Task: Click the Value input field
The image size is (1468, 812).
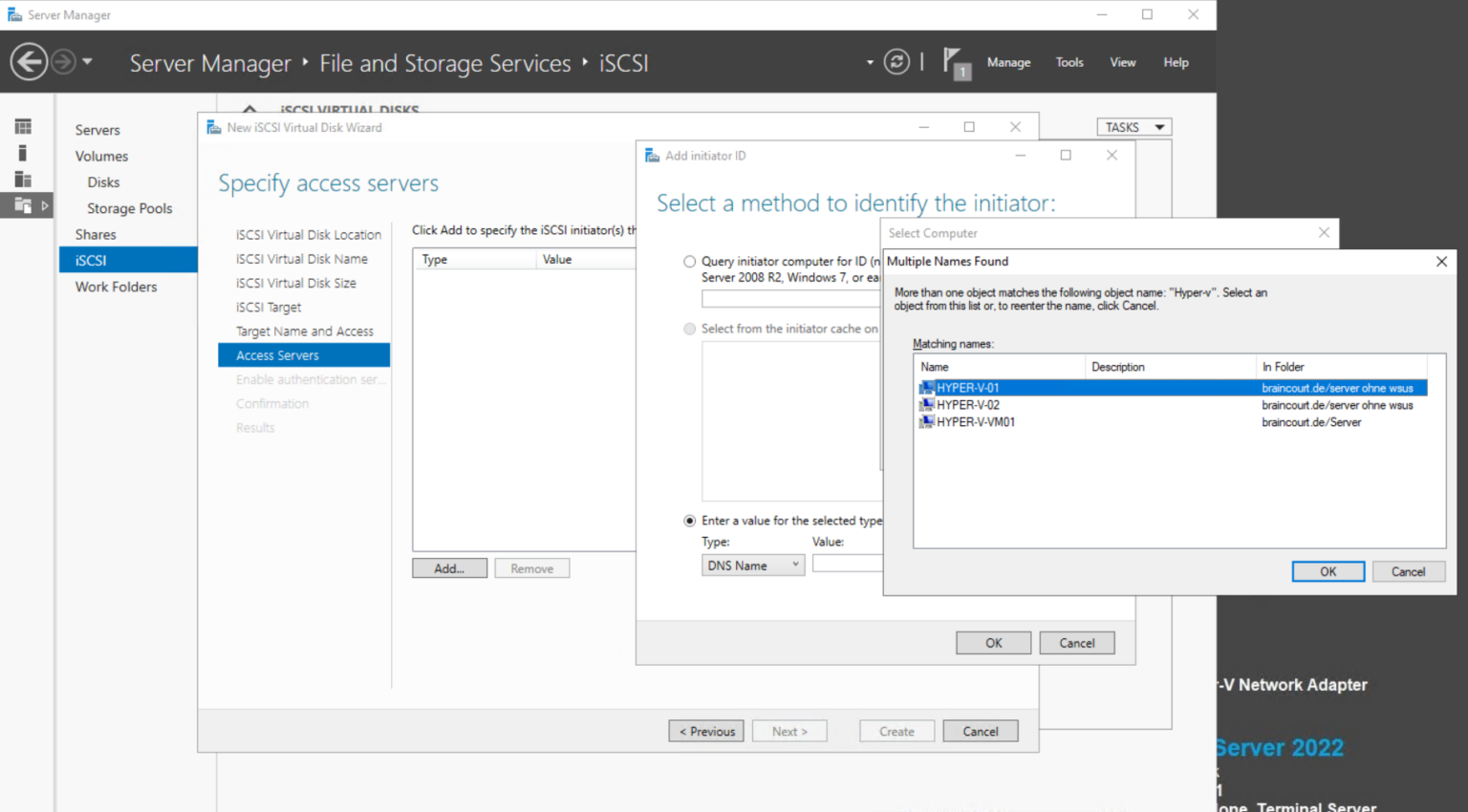Action: (849, 564)
